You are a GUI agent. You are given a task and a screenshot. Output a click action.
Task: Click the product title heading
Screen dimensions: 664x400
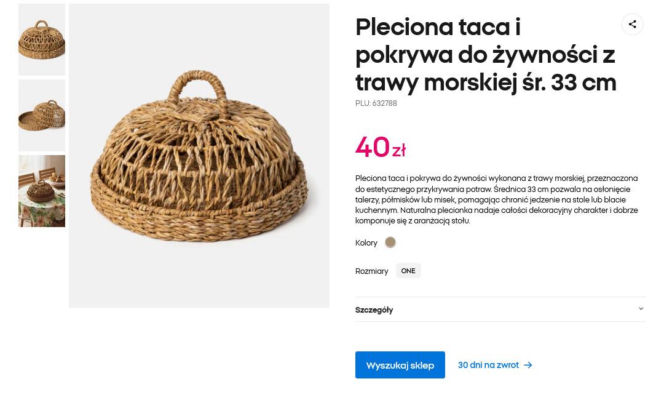click(x=485, y=54)
